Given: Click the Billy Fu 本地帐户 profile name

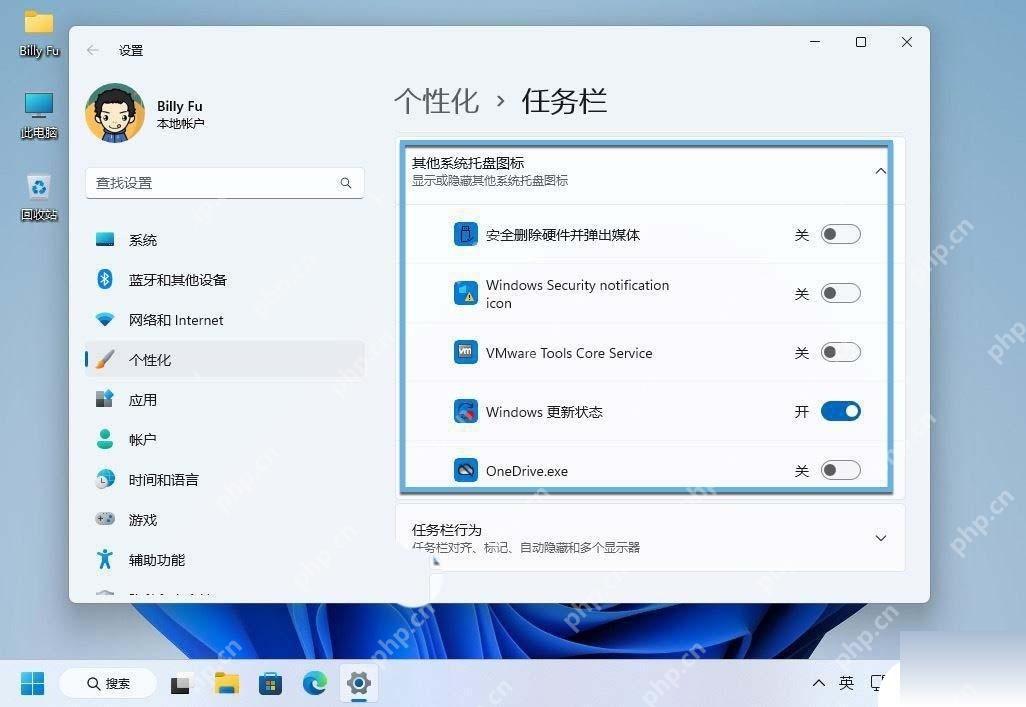Looking at the screenshot, I should click(x=180, y=114).
